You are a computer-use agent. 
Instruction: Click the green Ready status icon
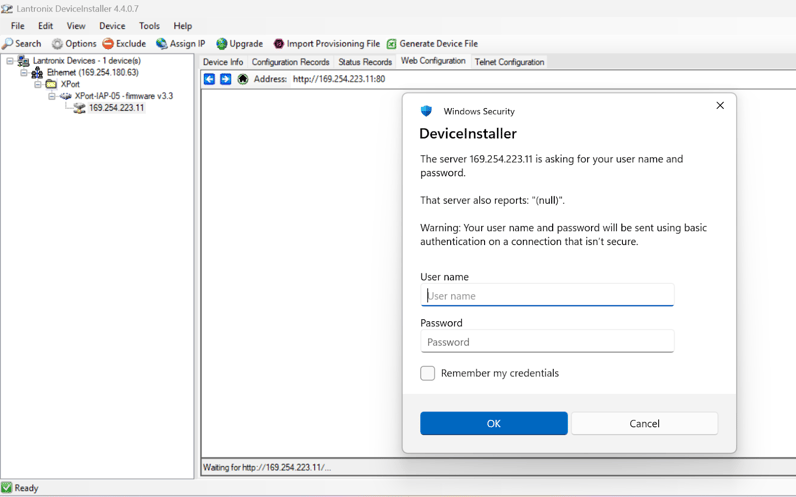6,488
